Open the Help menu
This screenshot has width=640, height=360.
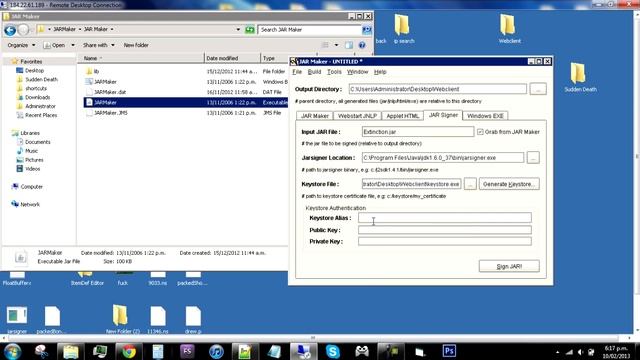tap(380, 72)
